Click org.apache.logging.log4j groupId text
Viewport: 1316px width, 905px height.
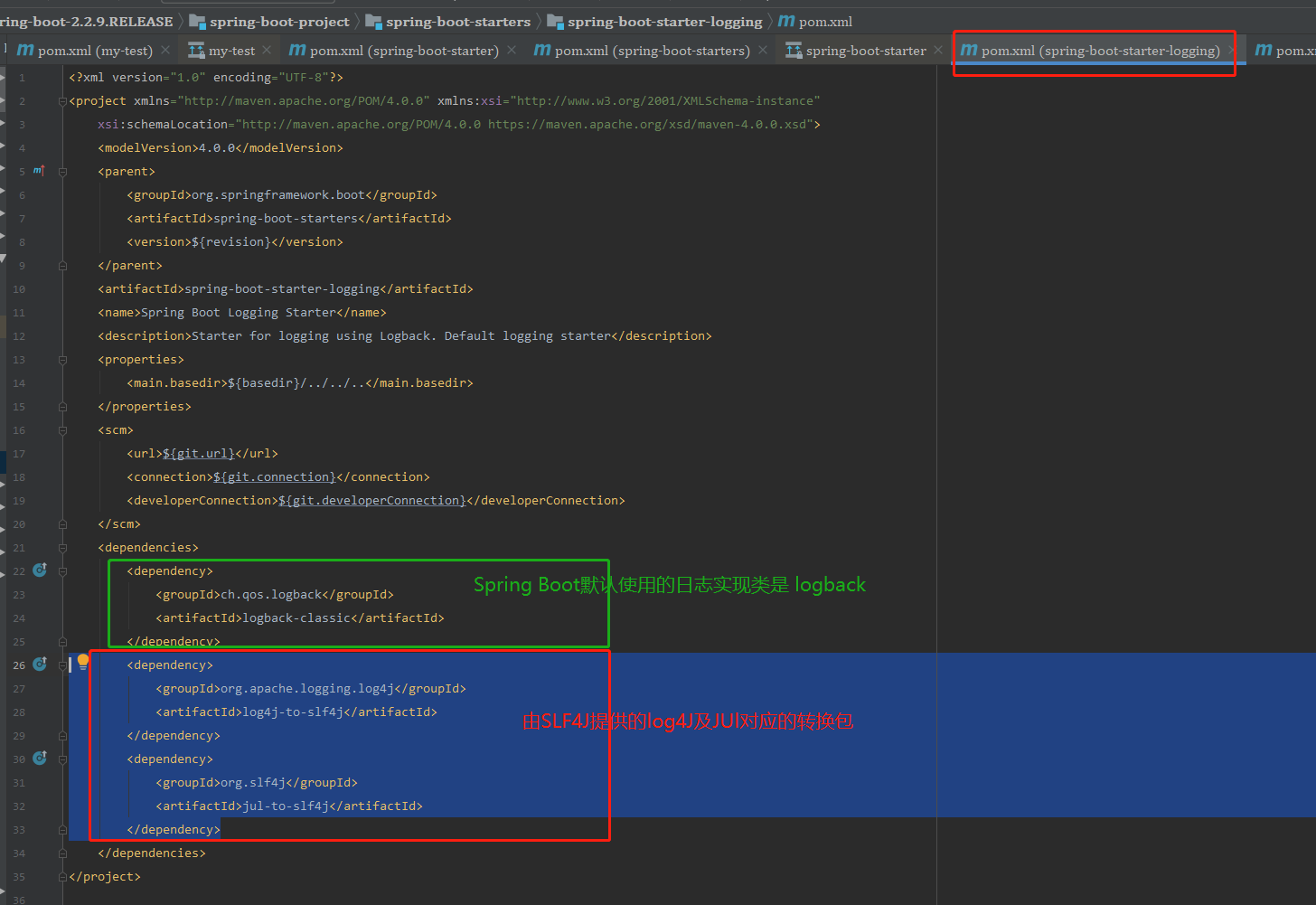[307, 688]
